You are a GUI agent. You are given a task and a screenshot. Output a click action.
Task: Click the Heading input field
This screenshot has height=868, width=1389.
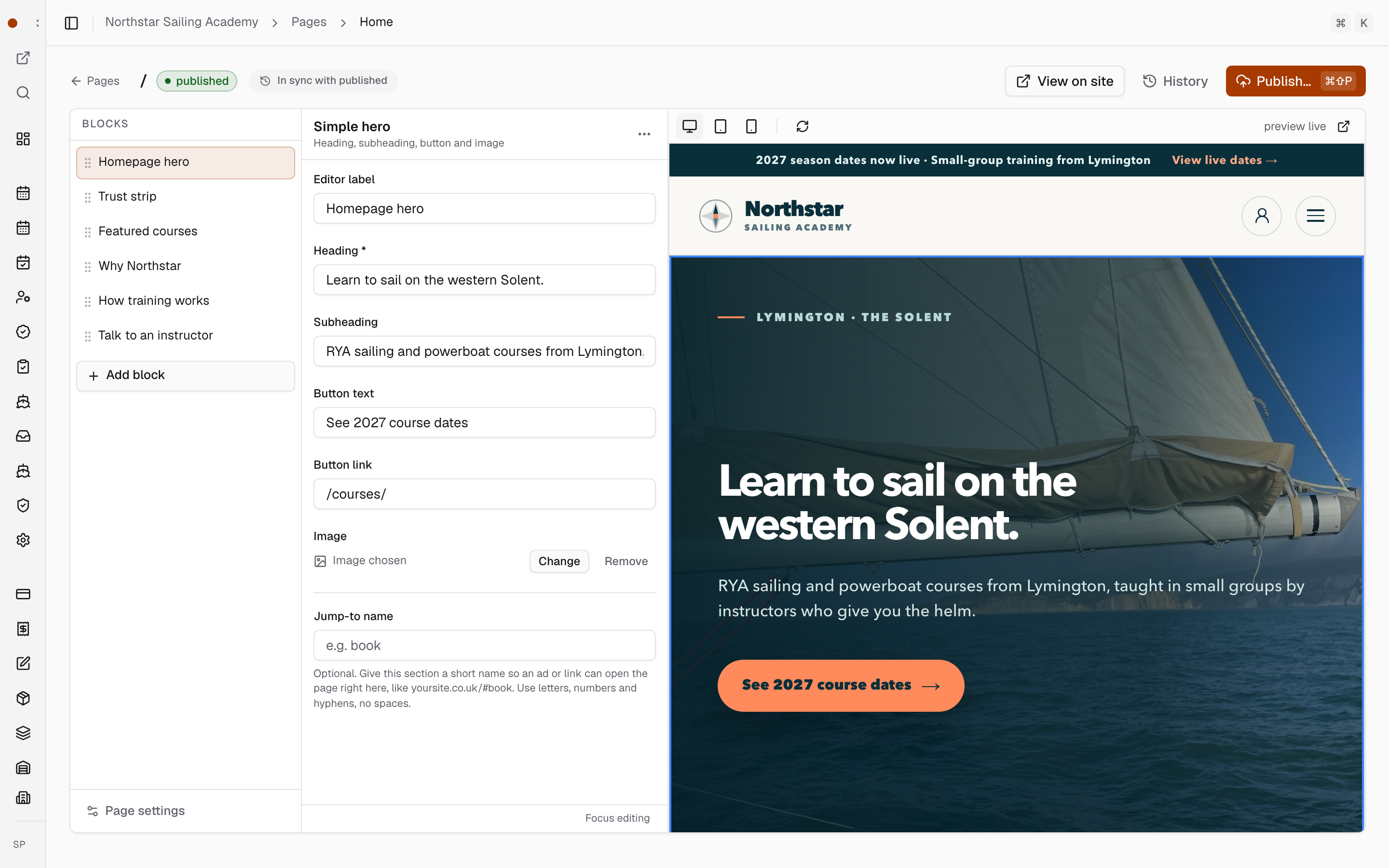coord(484,280)
